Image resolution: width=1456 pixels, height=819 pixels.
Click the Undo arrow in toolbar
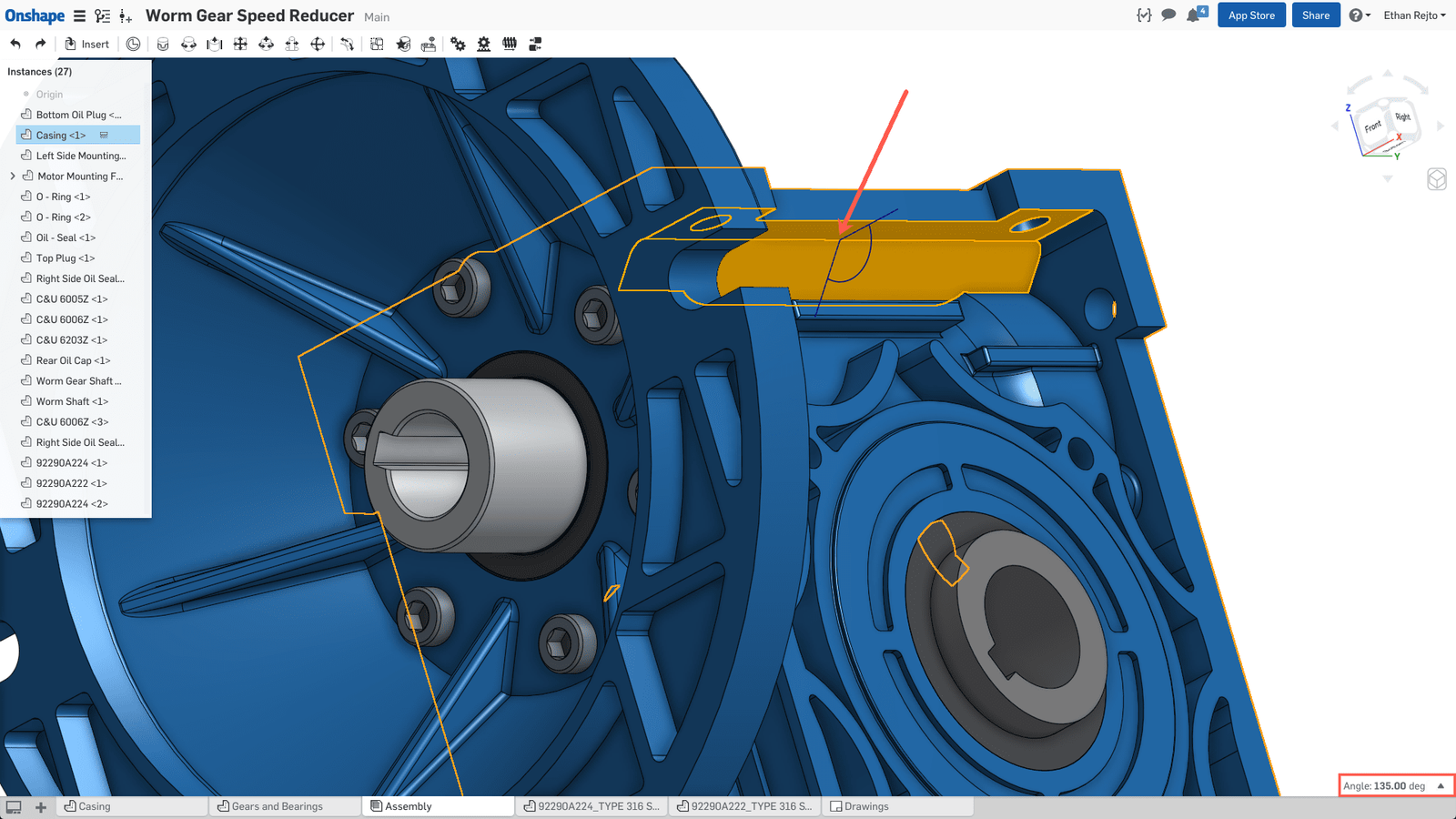[x=15, y=44]
